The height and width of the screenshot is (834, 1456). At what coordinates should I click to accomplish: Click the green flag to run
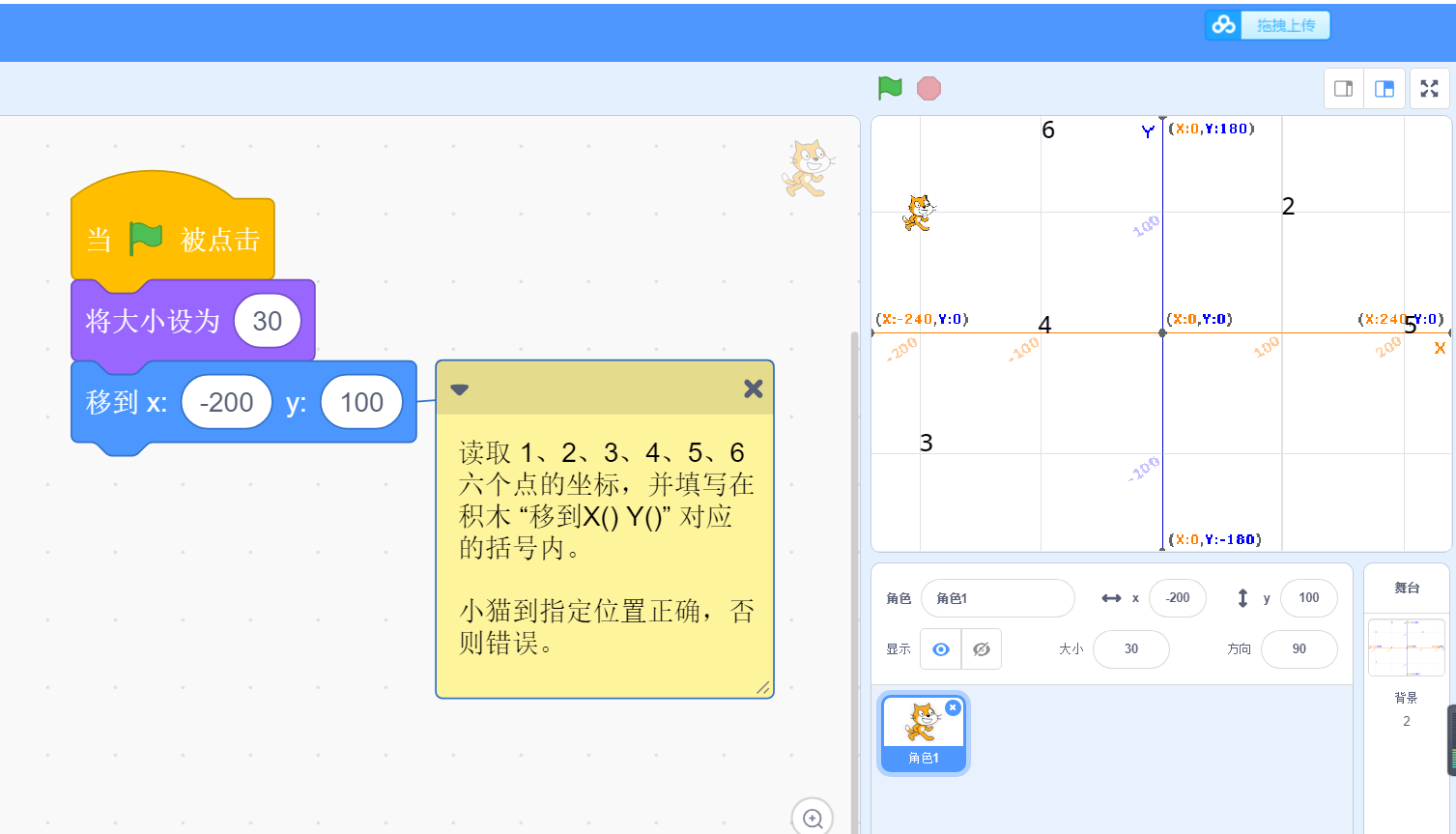coord(890,88)
